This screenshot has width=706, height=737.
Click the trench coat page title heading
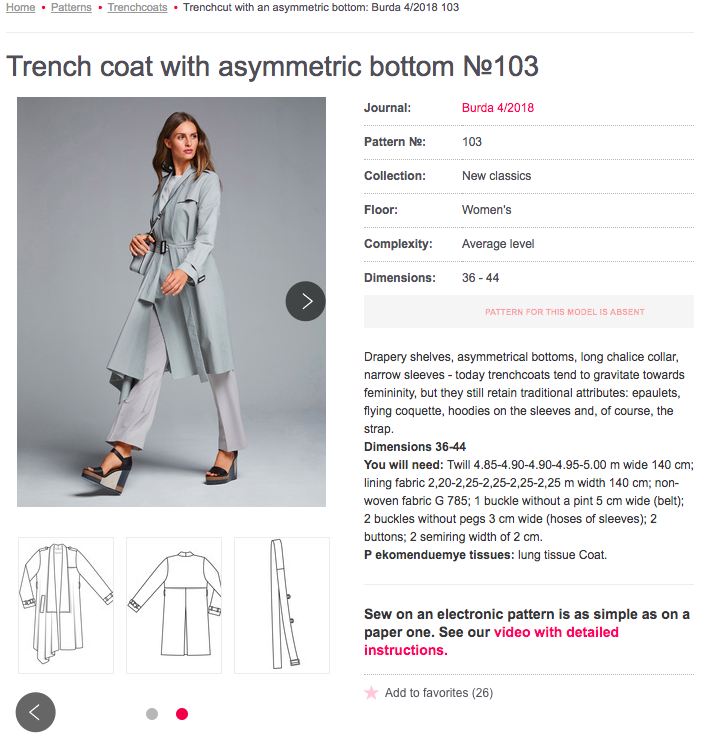(x=272, y=67)
